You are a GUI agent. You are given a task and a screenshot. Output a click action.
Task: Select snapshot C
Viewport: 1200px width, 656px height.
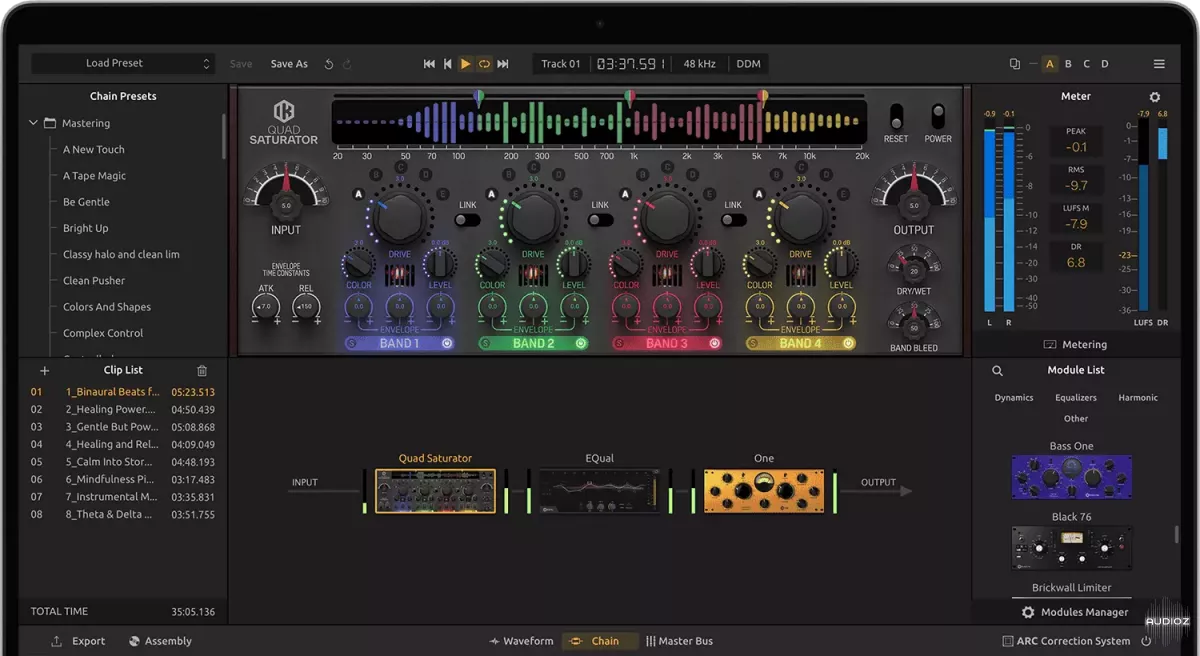(x=1086, y=64)
